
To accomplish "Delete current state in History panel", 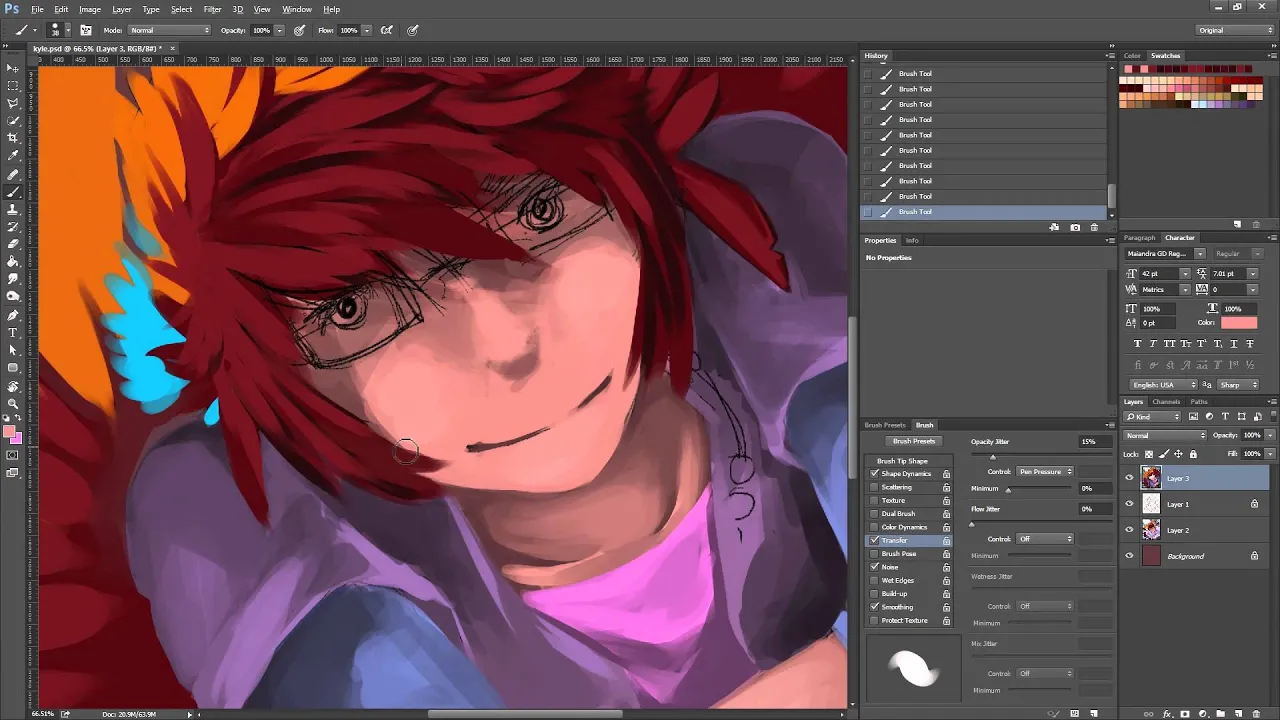I will click(1095, 227).
